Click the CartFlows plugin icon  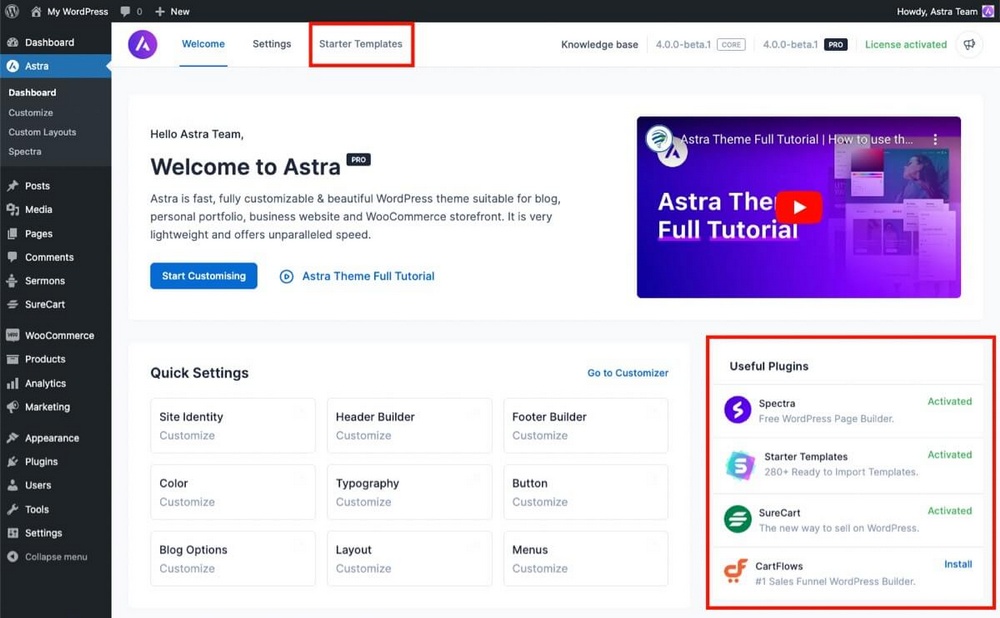point(735,571)
